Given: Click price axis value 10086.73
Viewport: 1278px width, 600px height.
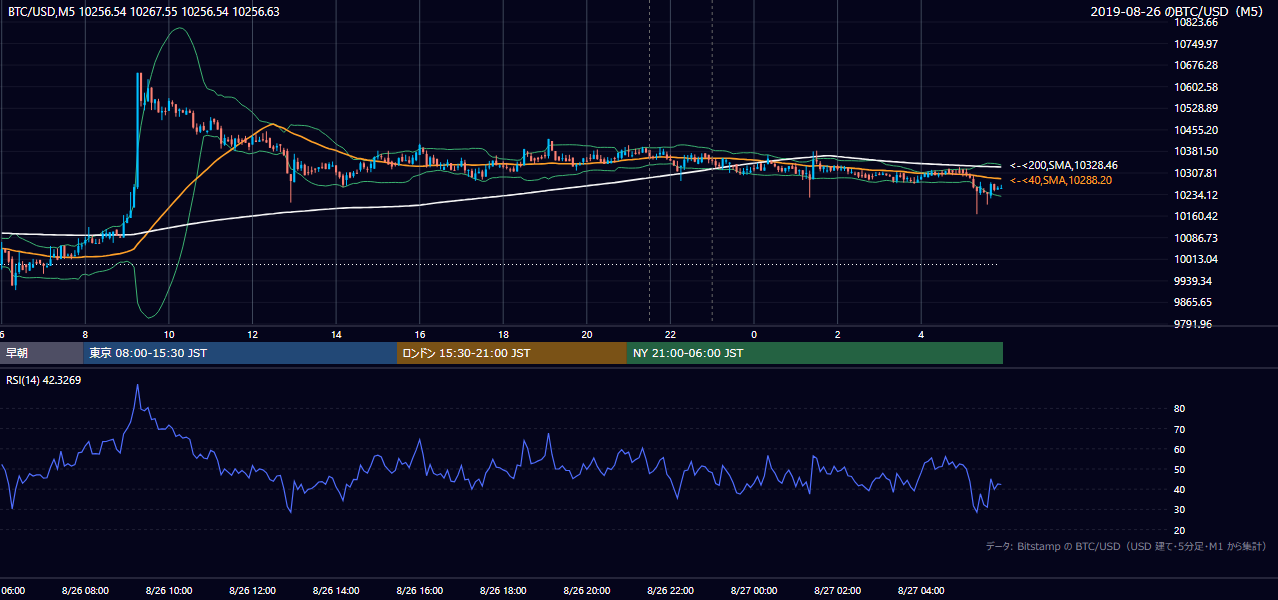Looking at the screenshot, I should pos(1196,238).
